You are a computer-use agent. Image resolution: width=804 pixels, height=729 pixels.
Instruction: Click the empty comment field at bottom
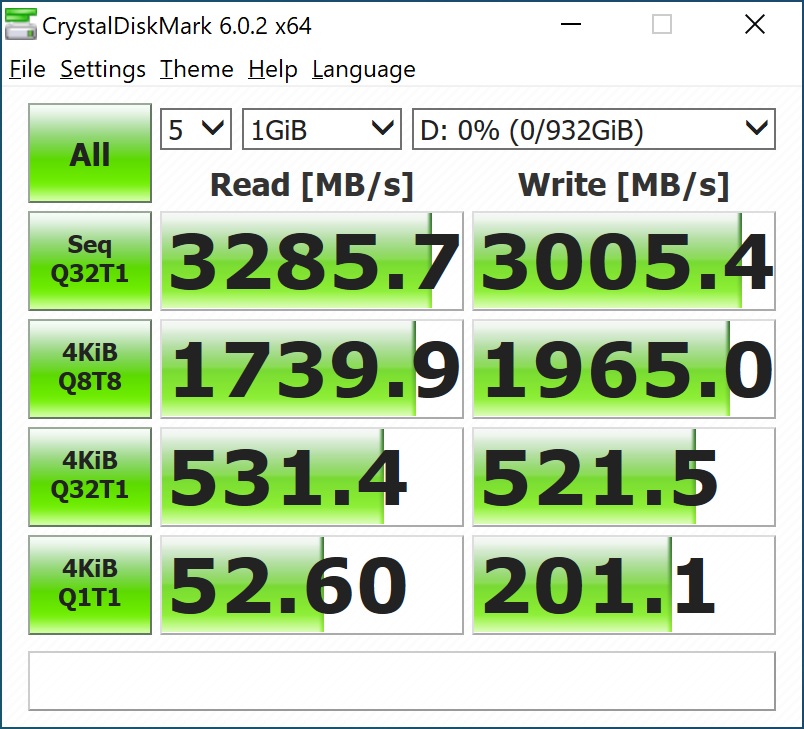(402, 681)
